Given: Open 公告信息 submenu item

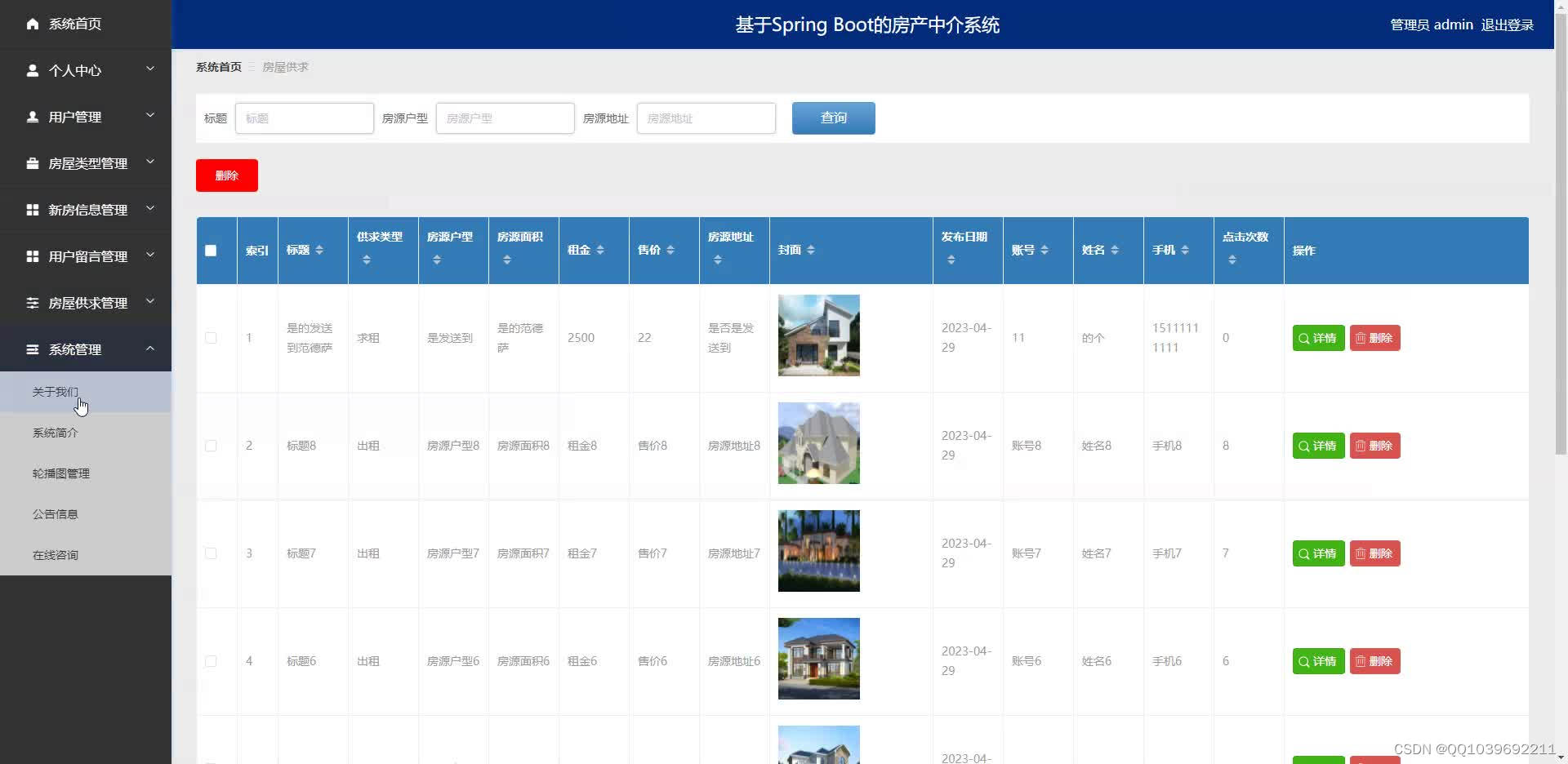Looking at the screenshot, I should [86, 514].
